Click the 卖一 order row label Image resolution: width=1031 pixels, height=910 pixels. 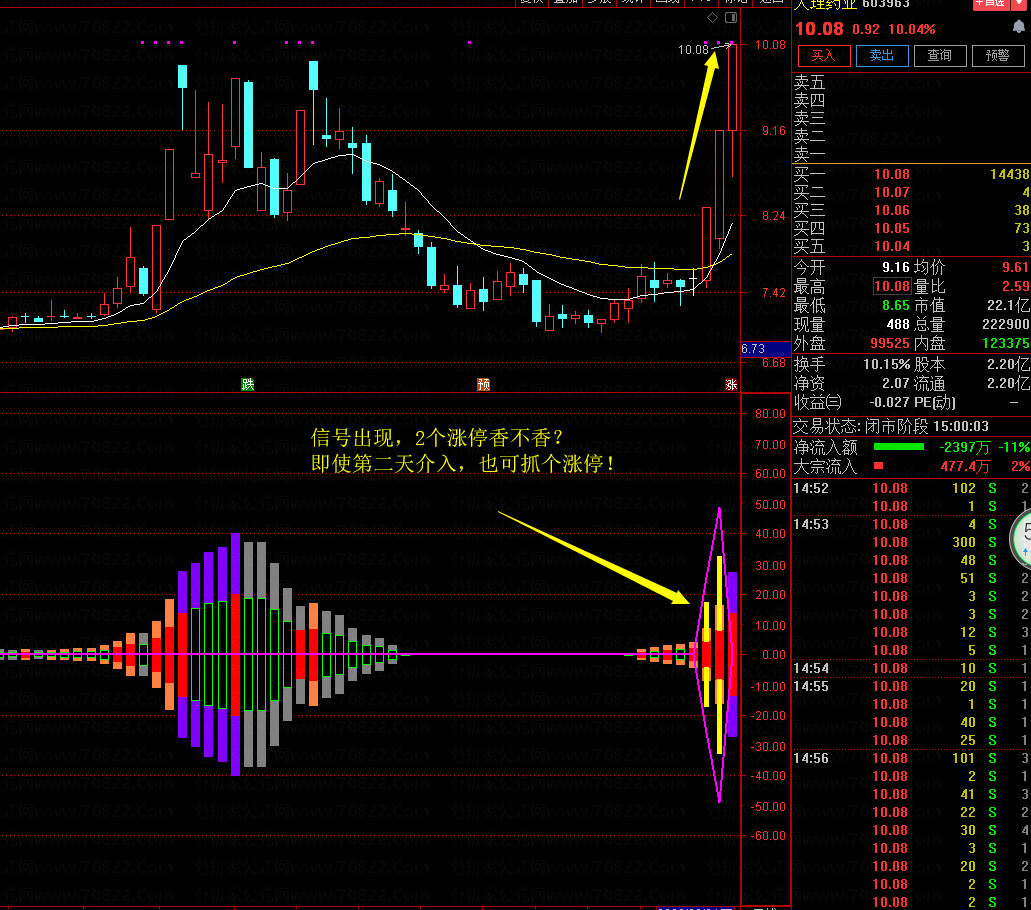[809, 155]
